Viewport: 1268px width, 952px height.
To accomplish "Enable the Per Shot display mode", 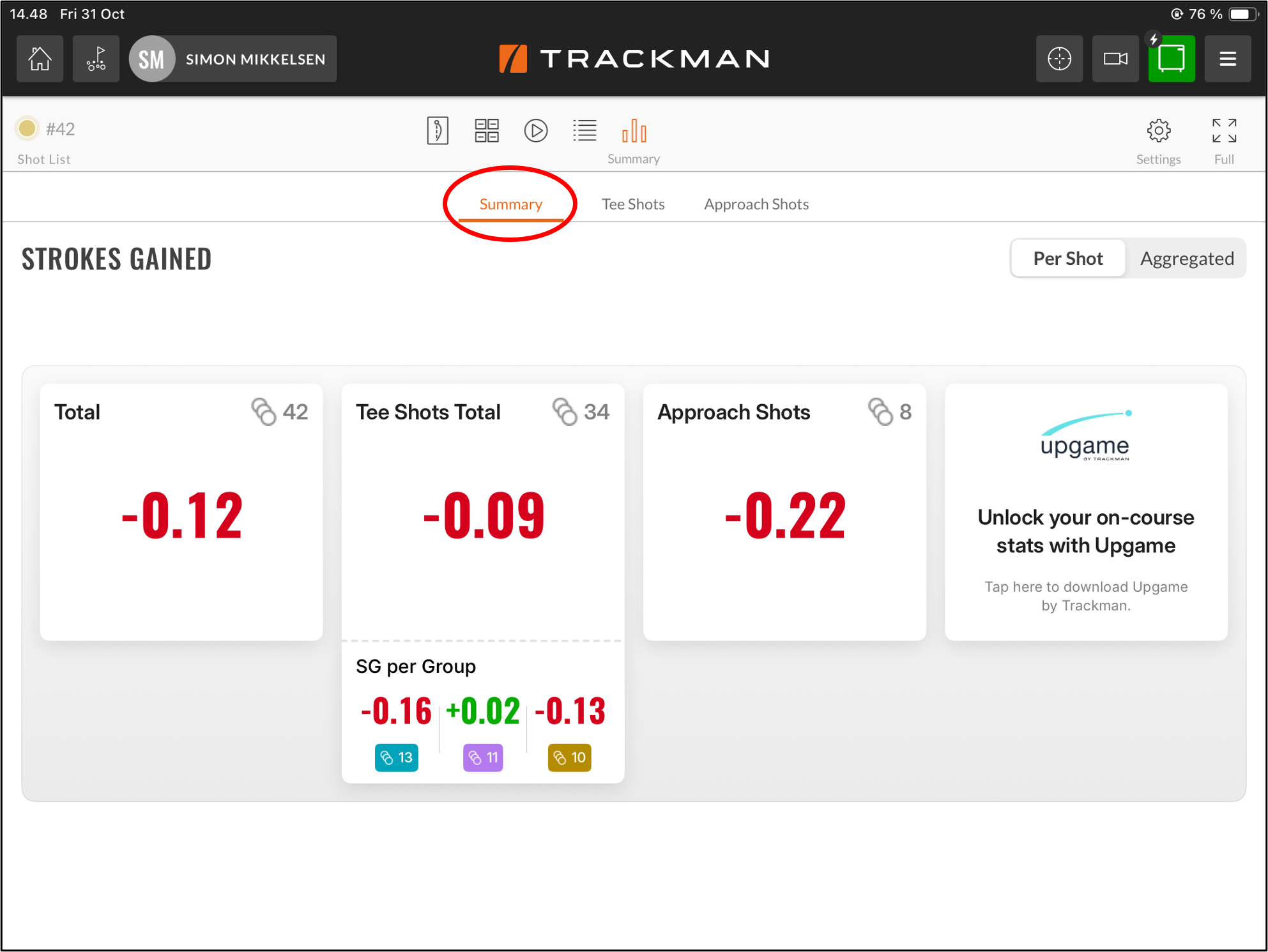I will (1067, 258).
